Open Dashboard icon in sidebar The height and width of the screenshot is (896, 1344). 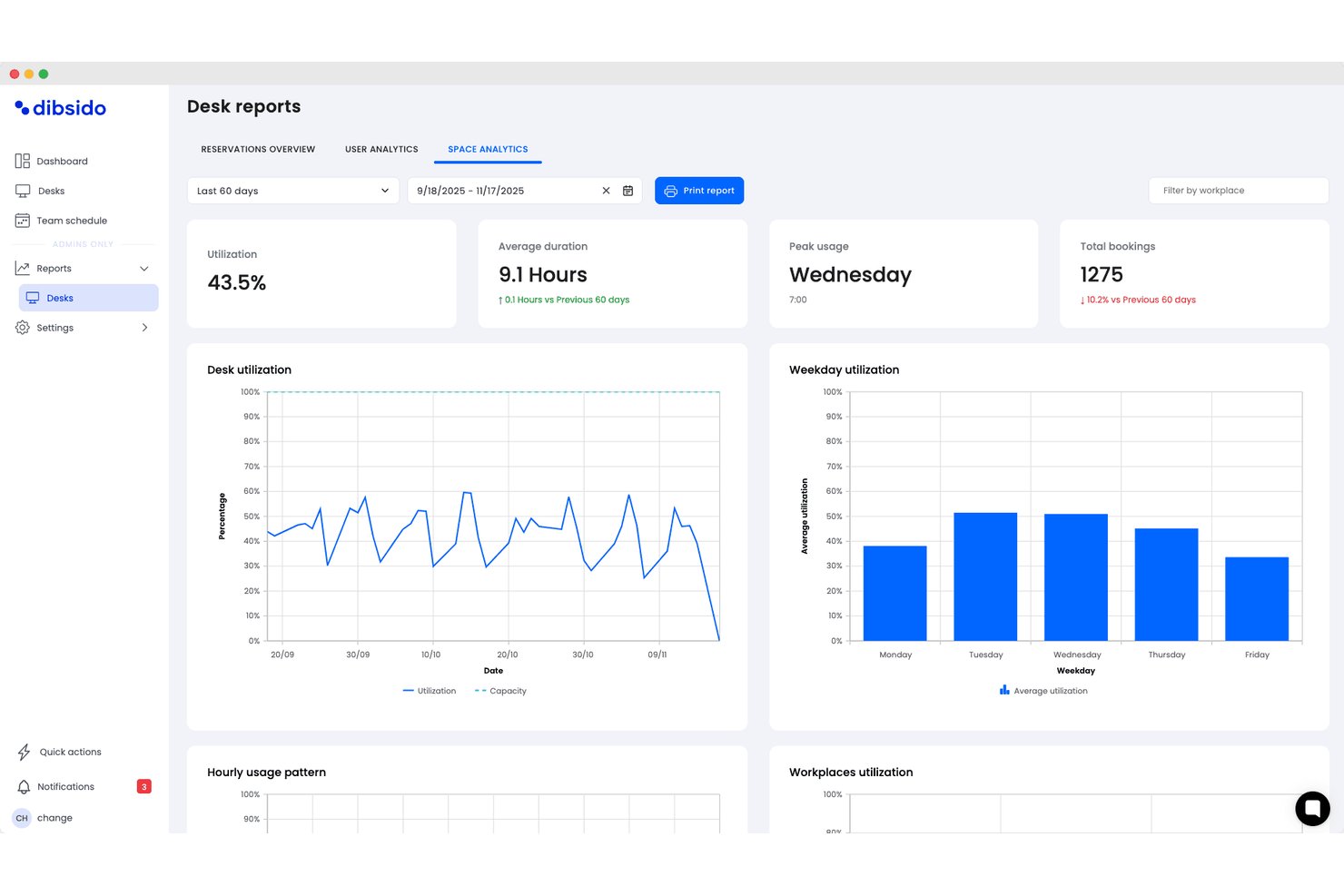coord(23,161)
